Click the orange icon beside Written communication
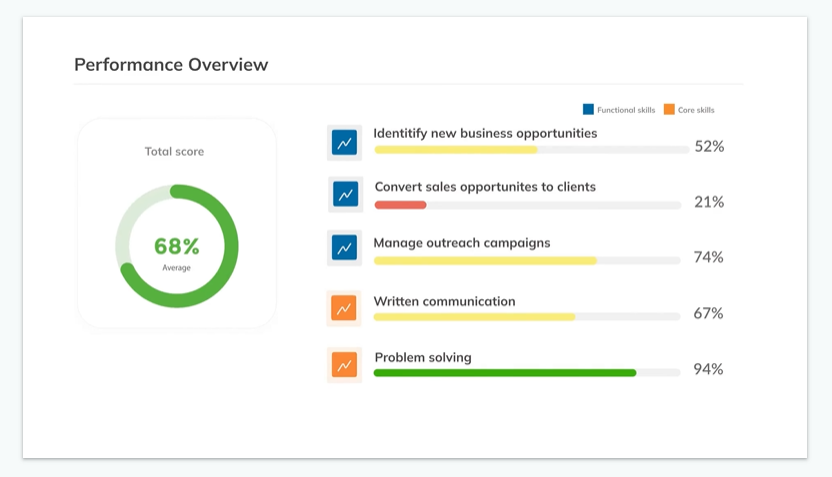832x477 pixels. click(344, 309)
